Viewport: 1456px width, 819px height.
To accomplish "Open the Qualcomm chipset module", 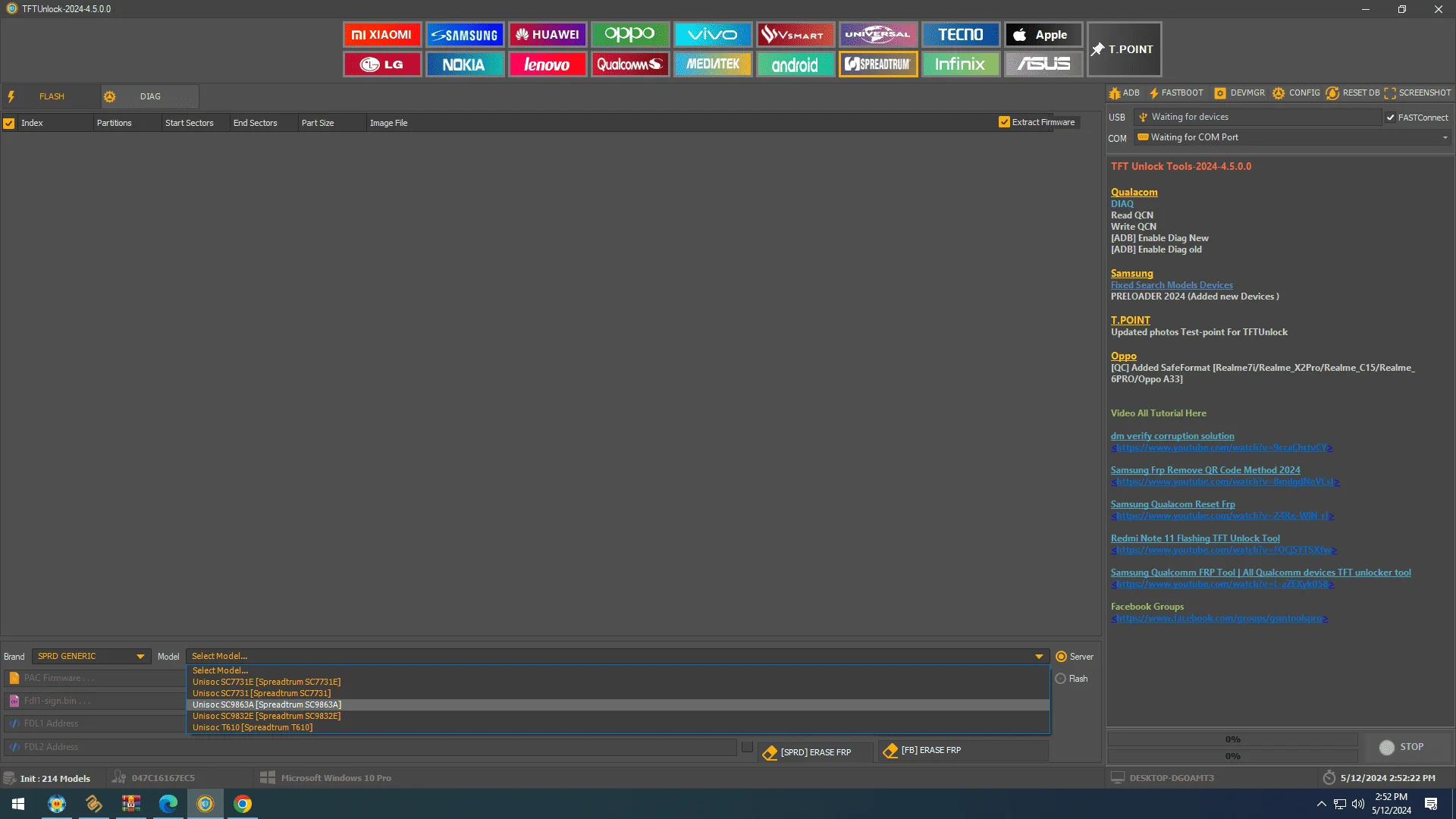I will point(630,64).
